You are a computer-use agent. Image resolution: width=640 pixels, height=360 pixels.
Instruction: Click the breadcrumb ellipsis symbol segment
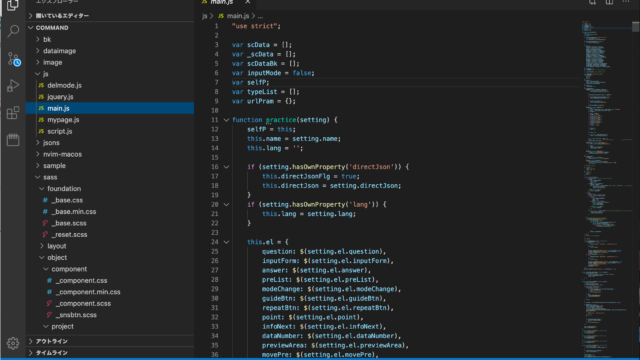click(260, 16)
